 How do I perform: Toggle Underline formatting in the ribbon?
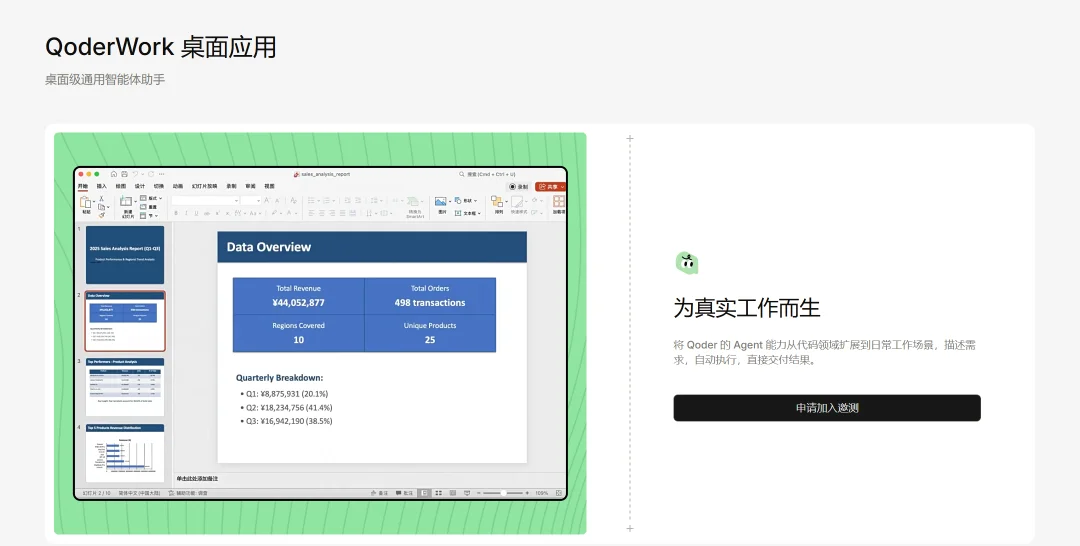coord(196,213)
